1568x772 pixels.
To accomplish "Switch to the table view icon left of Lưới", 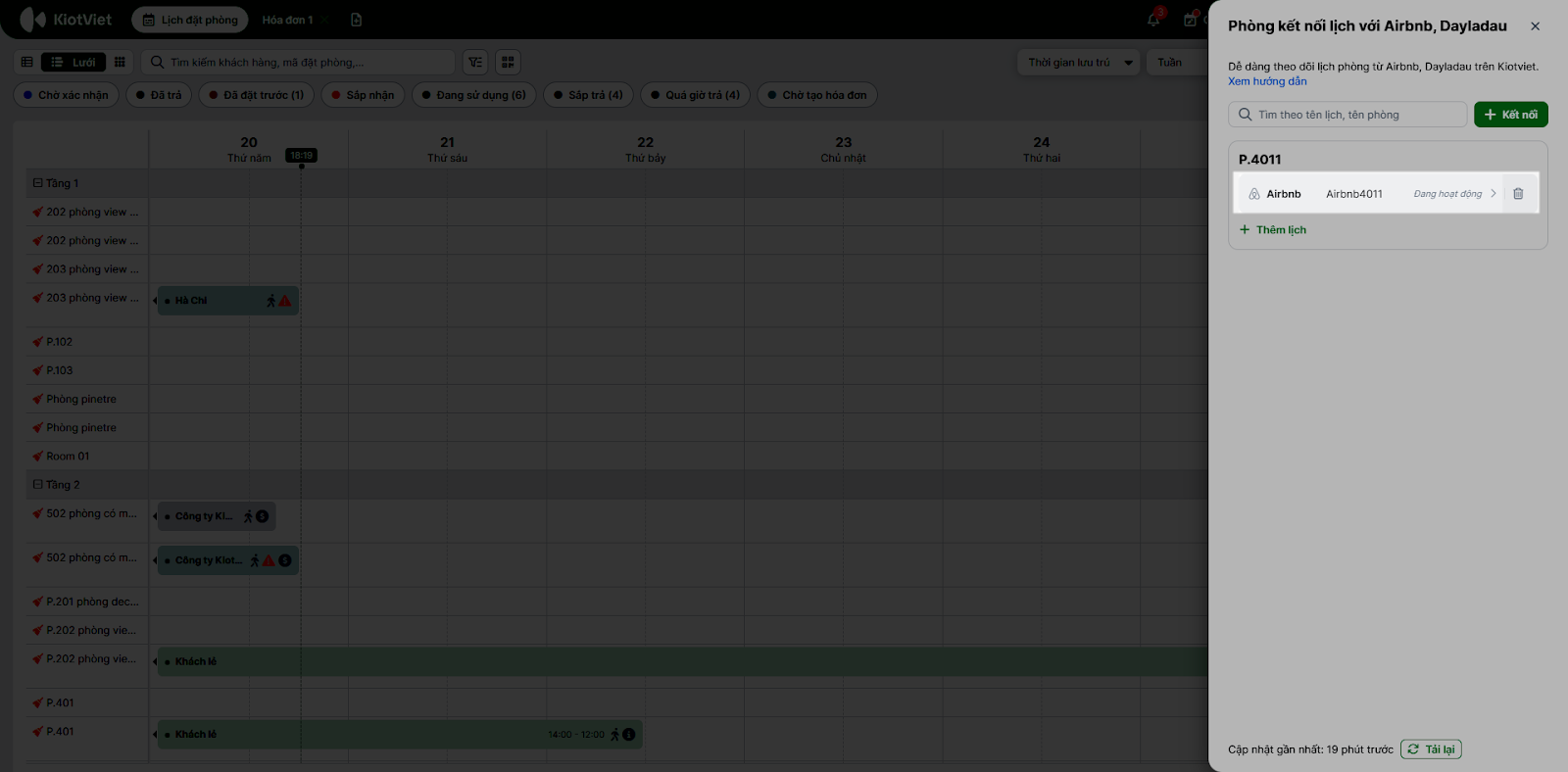I will coord(27,62).
